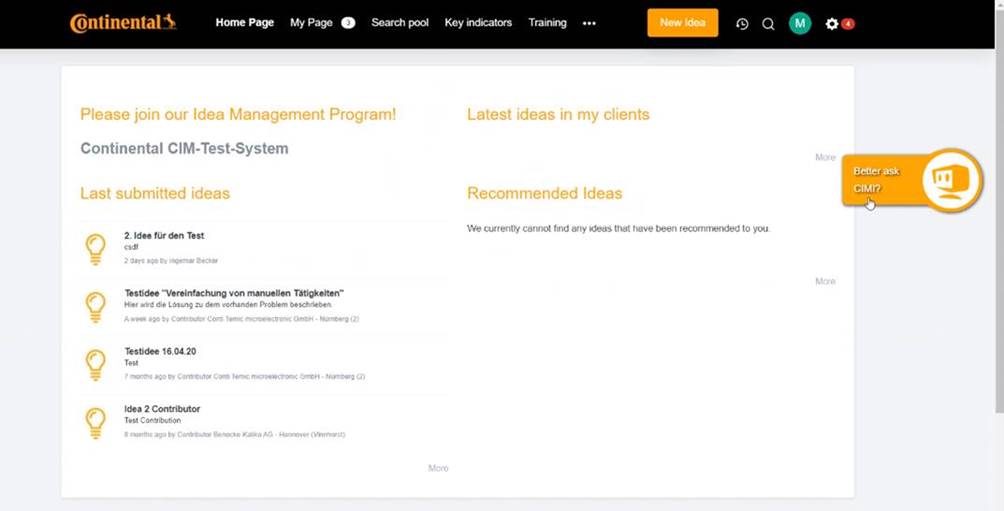Click the search magnifier icon
The width and height of the screenshot is (1004, 511).
click(768, 24)
